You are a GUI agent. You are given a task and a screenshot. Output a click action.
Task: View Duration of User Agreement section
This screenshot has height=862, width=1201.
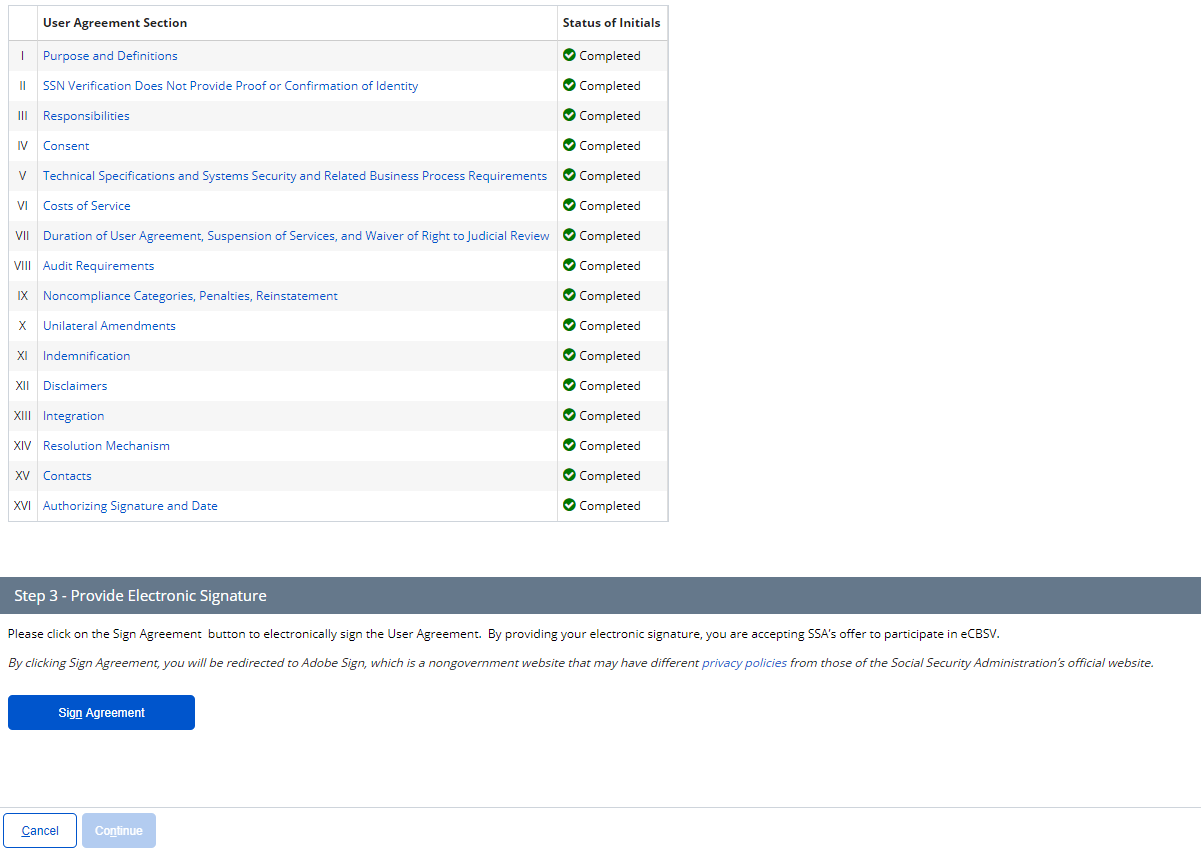[x=296, y=236]
